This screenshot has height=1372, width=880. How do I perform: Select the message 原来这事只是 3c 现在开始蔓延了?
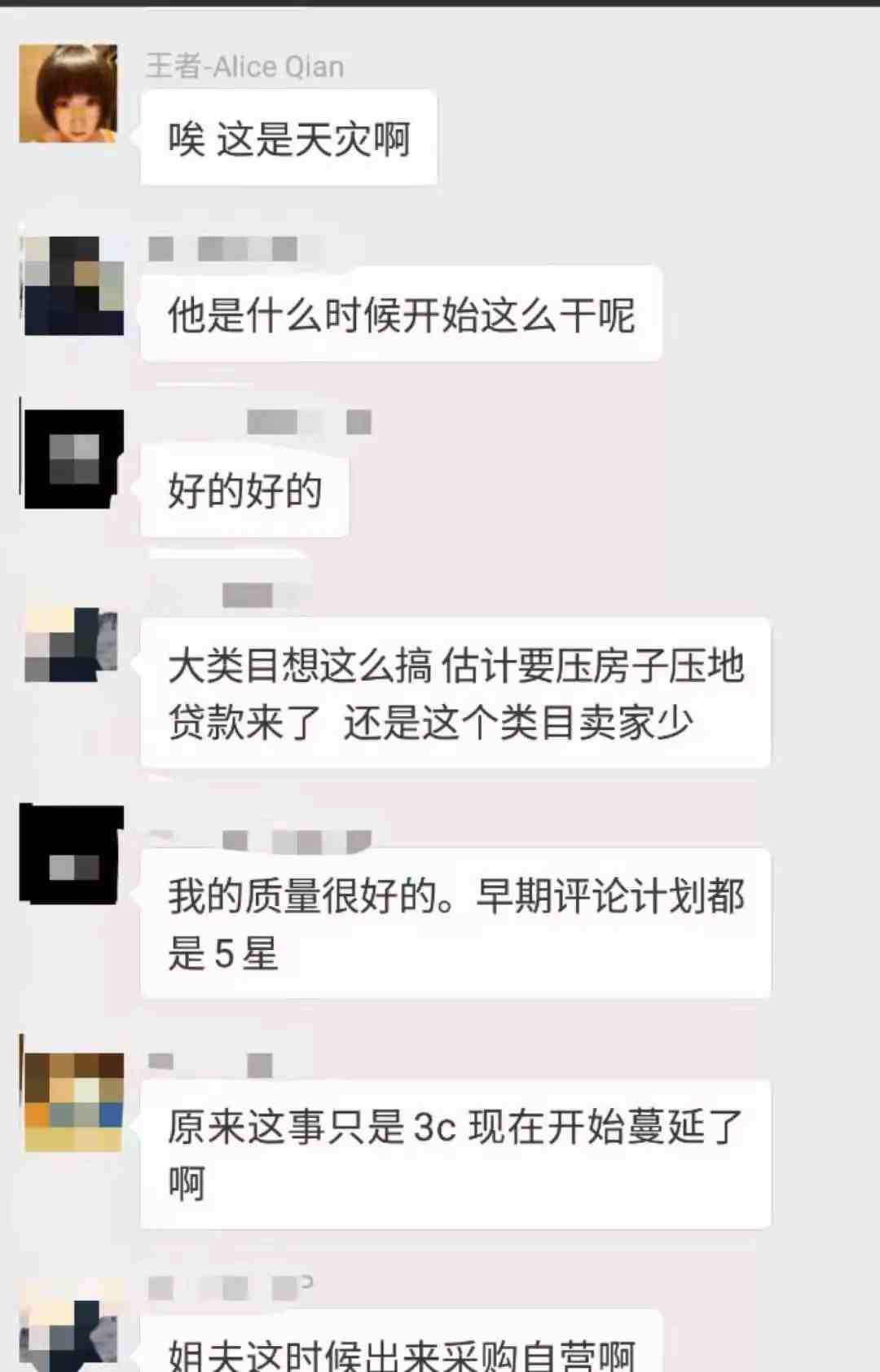click(x=455, y=1154)
